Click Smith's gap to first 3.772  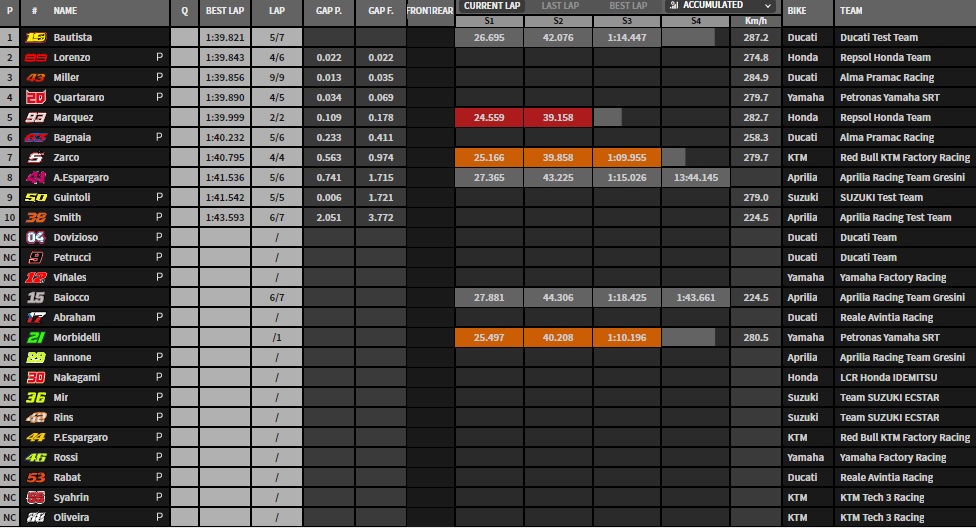pos(380,217)
